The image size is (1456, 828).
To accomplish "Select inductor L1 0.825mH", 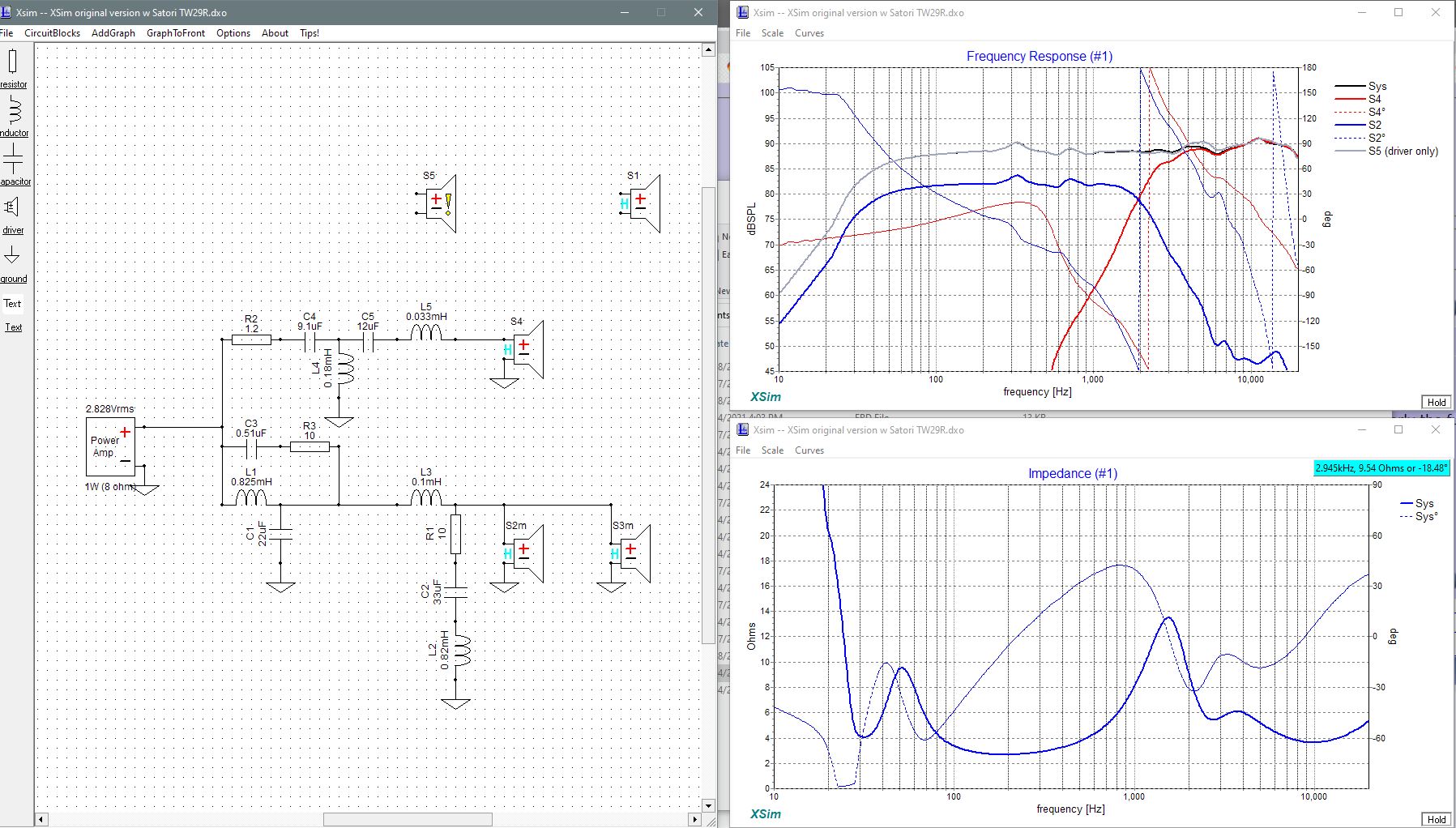I will (251, 499).
